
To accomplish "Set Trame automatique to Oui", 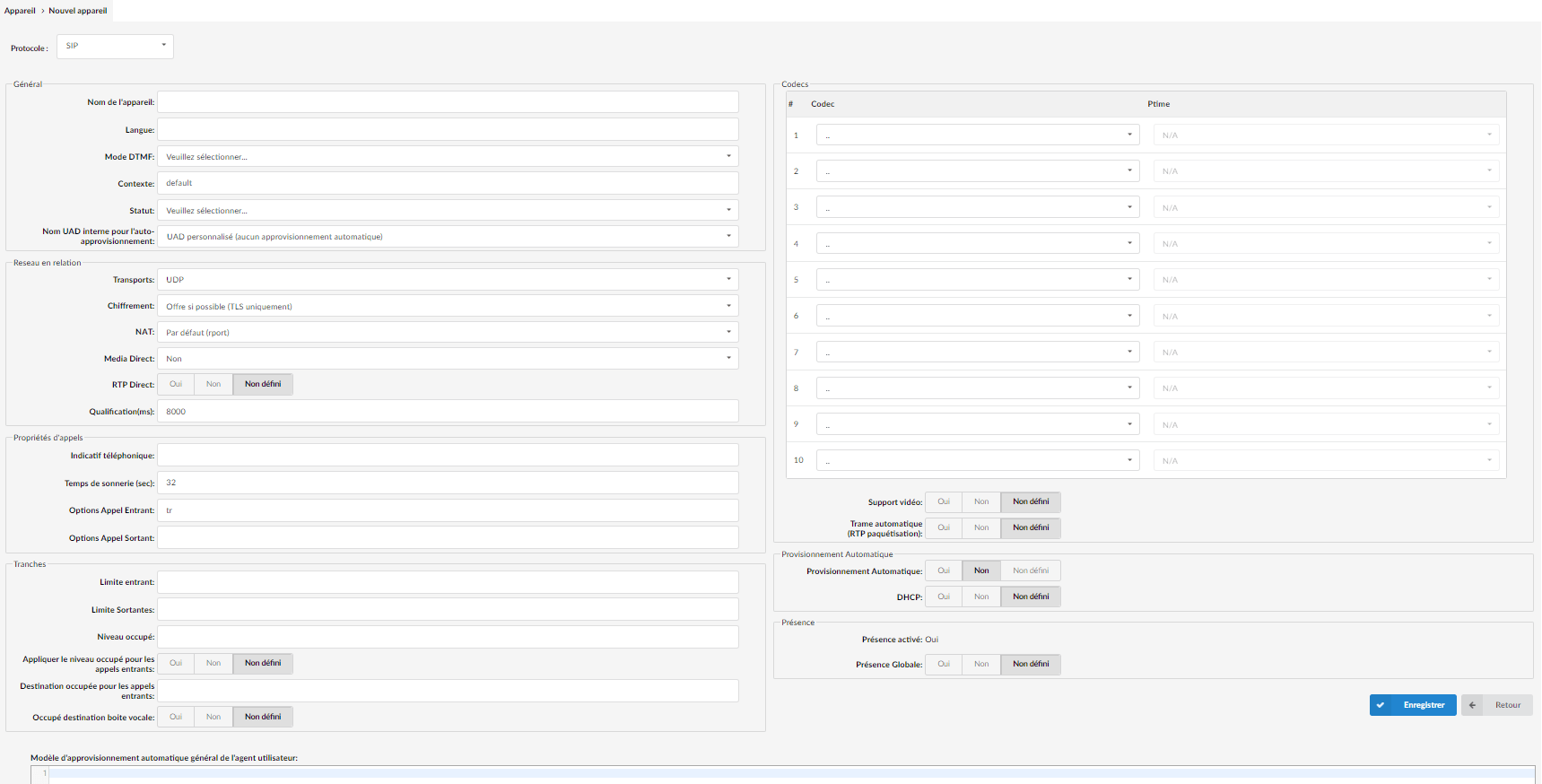I will coord(944,527).
